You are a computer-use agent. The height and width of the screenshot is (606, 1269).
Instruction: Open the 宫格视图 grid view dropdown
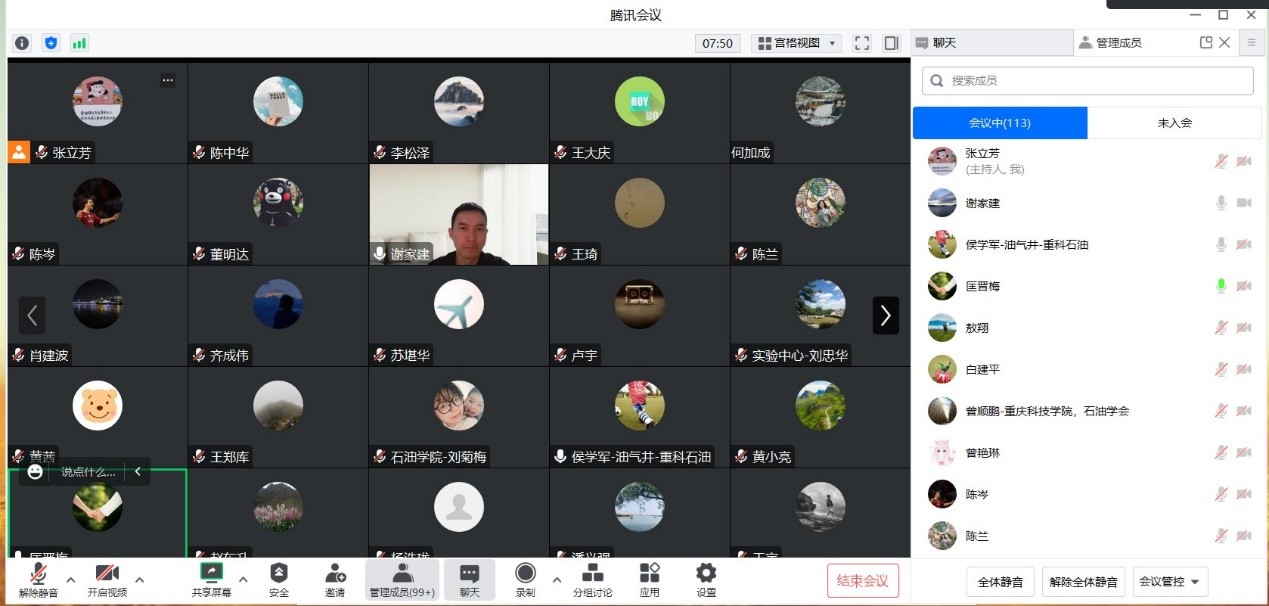(x=797, y=43)
